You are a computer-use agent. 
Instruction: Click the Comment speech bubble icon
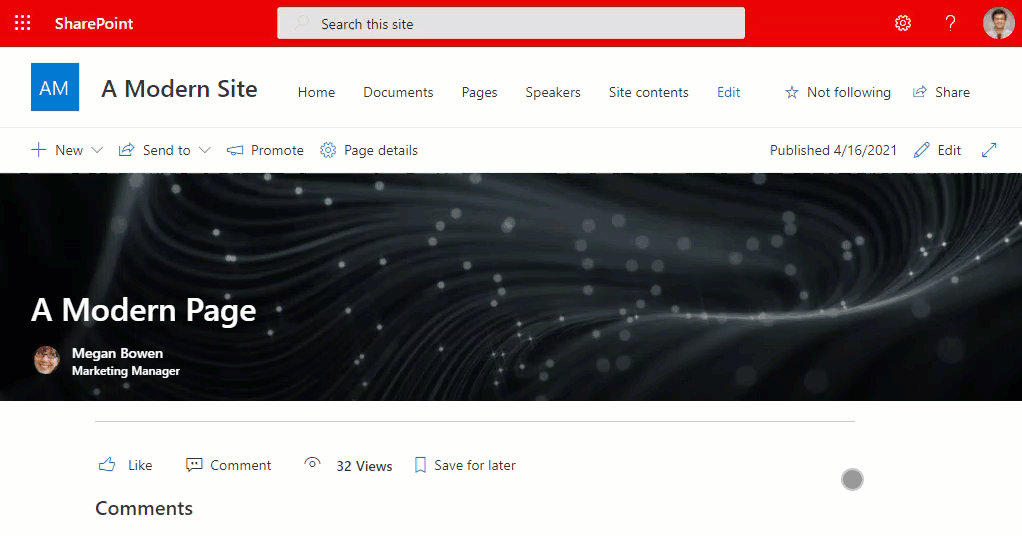(x=194, y=465)
